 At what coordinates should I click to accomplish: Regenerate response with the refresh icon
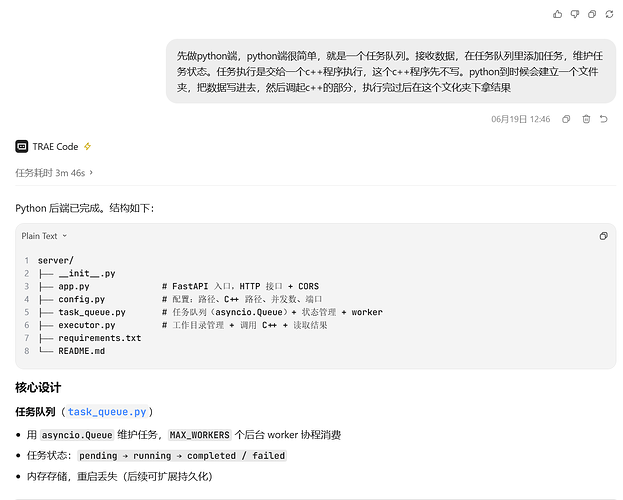609,14
